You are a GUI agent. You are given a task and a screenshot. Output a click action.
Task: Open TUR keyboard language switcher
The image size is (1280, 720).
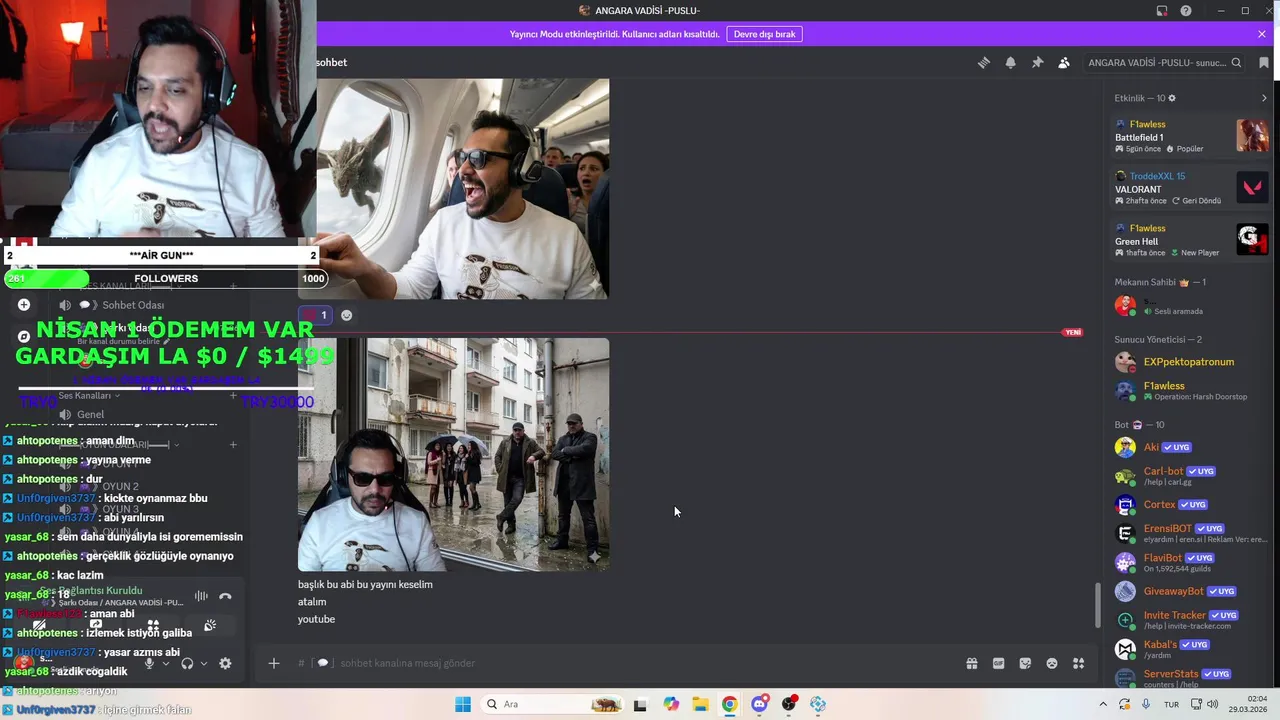pos(1171,704)
